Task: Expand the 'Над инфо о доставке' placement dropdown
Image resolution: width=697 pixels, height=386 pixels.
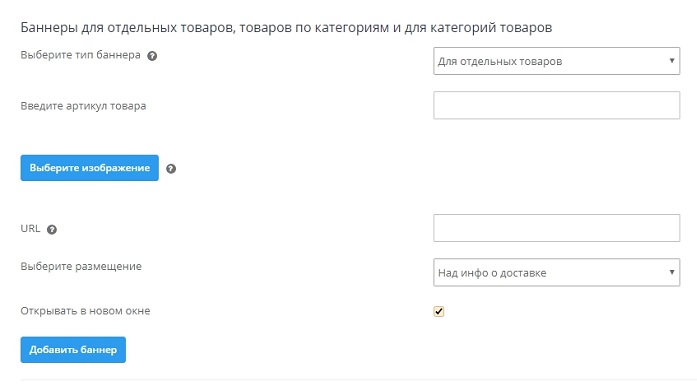Action: 557,272
